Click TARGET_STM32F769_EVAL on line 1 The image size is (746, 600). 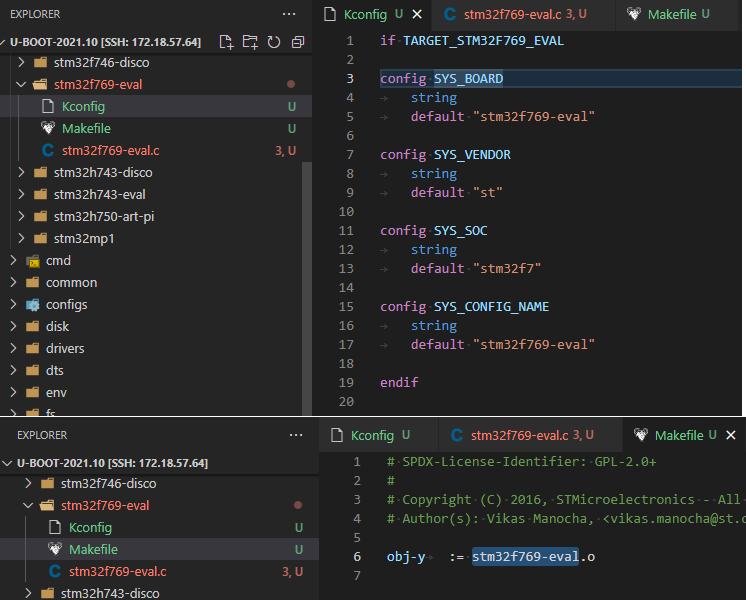[x=483, y=41]
